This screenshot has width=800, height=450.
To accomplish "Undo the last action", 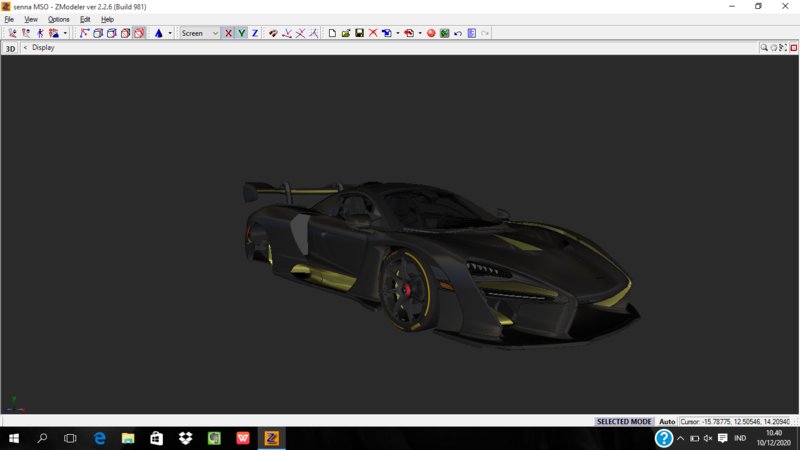I will coord(458,33).
